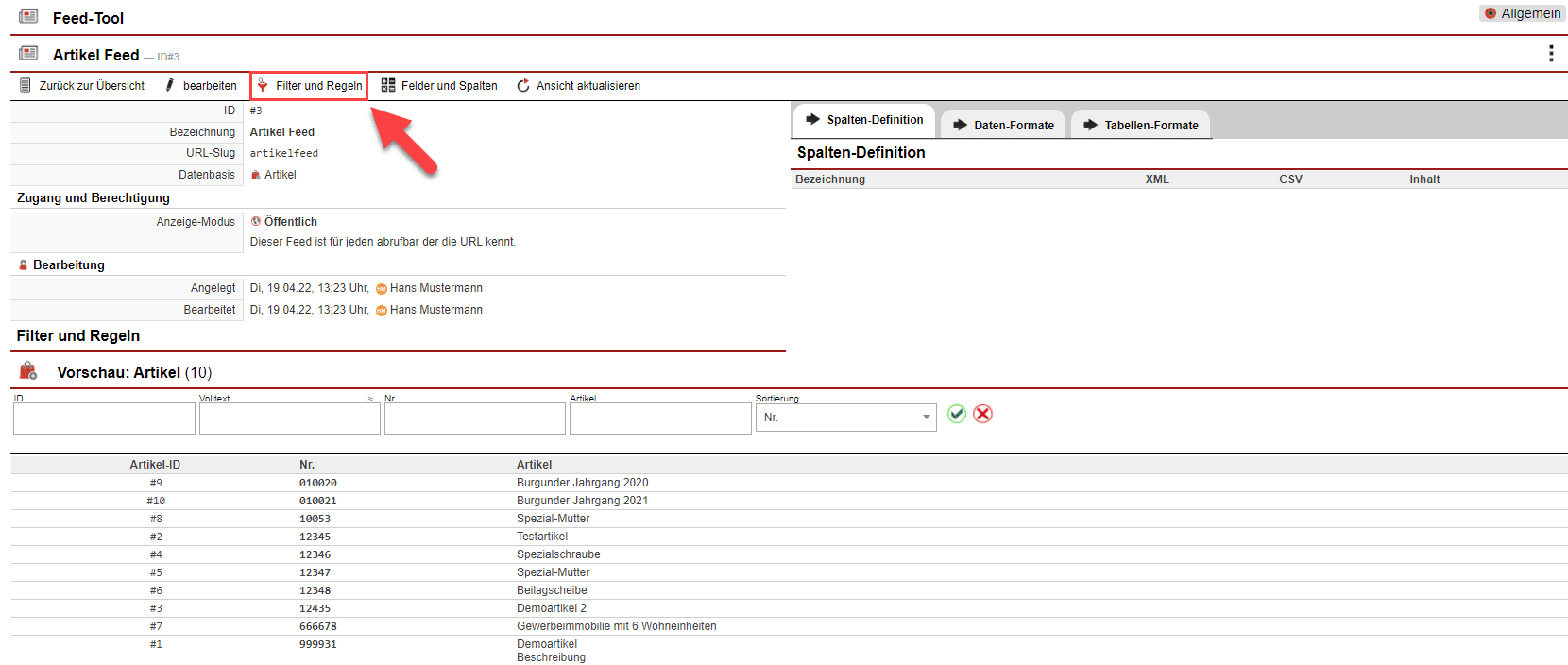Click the green checkmark apply filter icon
This screenshot has height=665, width=1568.
pyautogui.click(x=956, y=414)
